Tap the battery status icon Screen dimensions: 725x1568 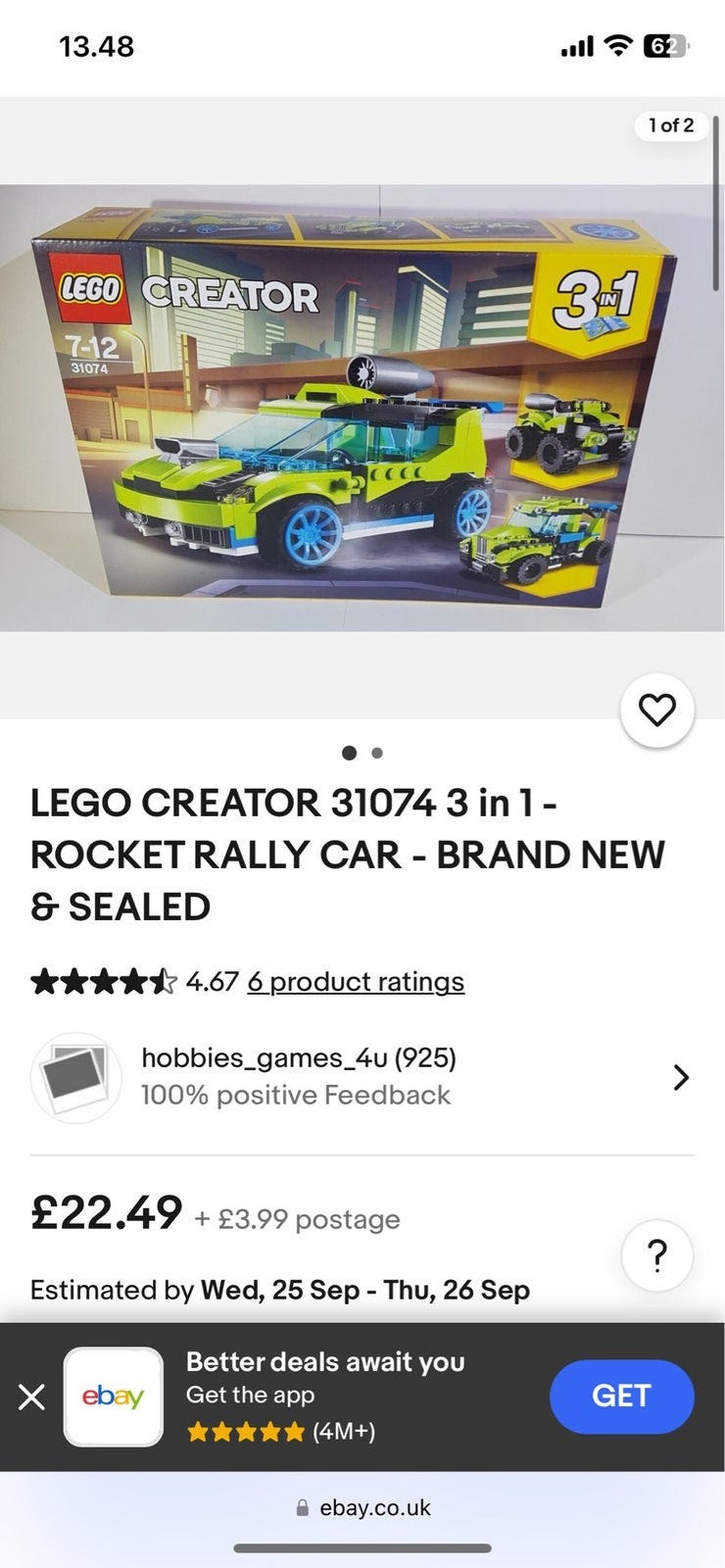coord(666,46)
